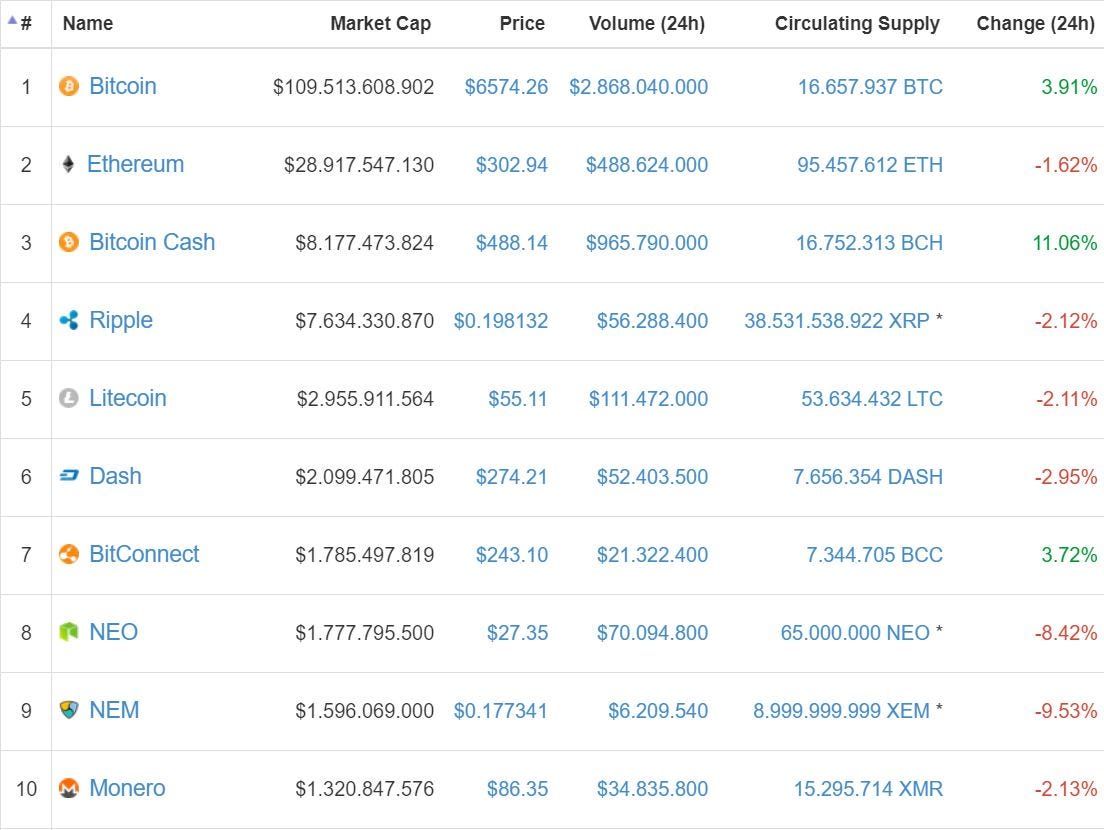Viewport: 1104px width, 830px height.
Task: Sort by Change (24h) header
Action: click(1036, 23)
